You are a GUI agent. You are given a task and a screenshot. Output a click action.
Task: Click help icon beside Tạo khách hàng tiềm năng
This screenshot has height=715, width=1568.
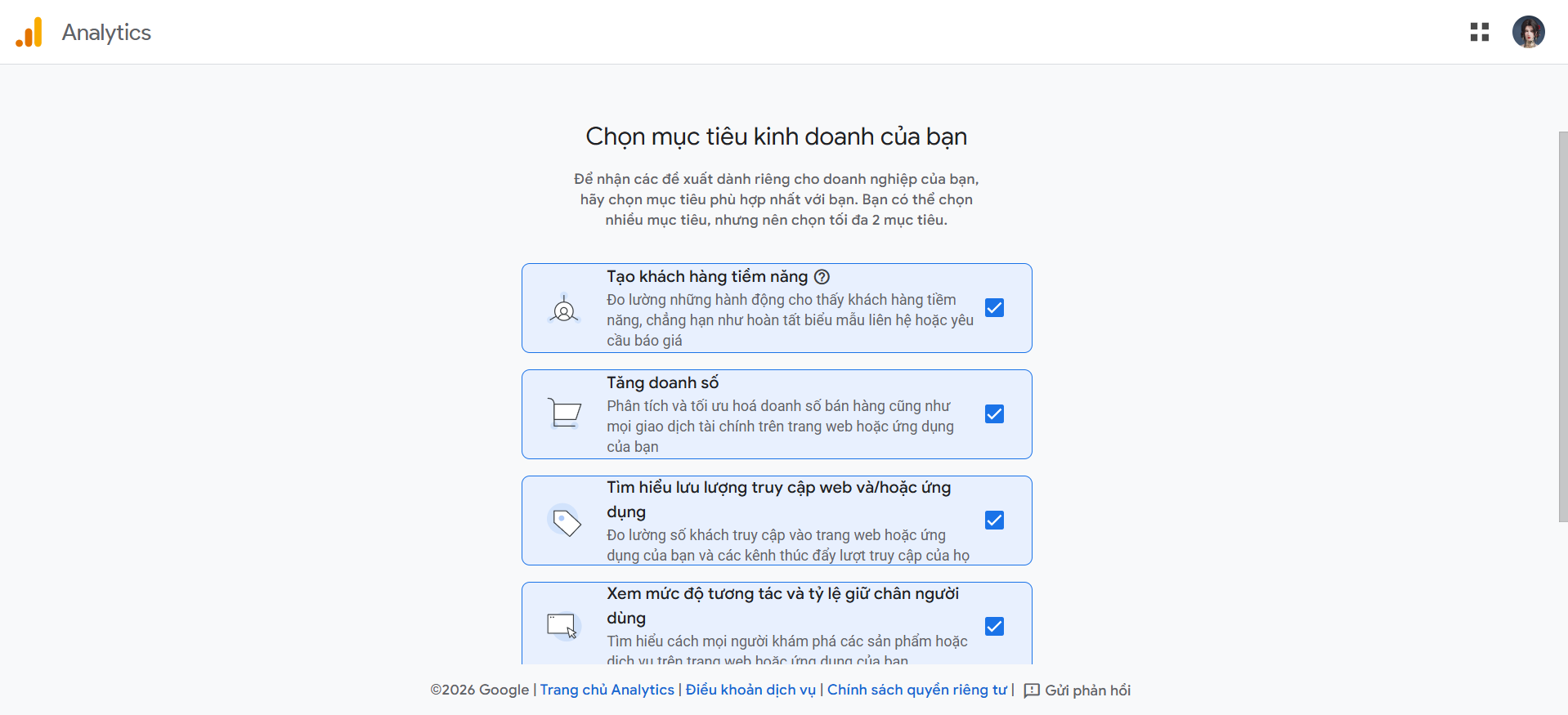point(822,277)
